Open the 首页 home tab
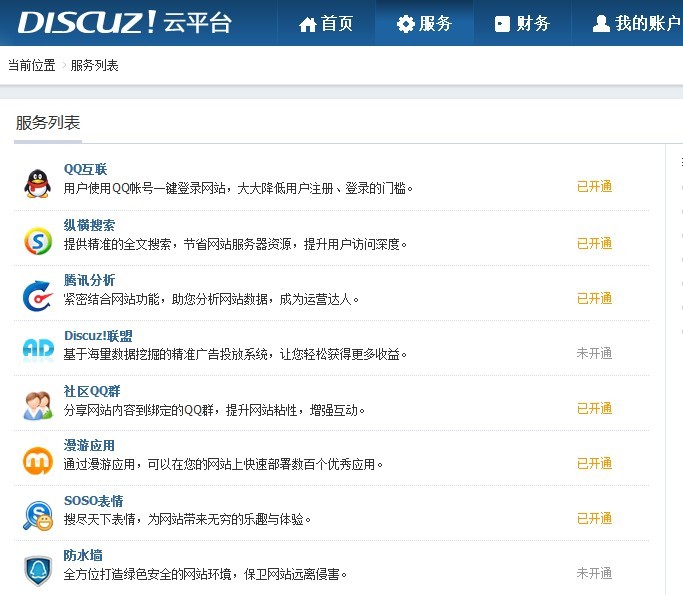Viewport: 683px width, 595px height. click(x=326, y=23)
